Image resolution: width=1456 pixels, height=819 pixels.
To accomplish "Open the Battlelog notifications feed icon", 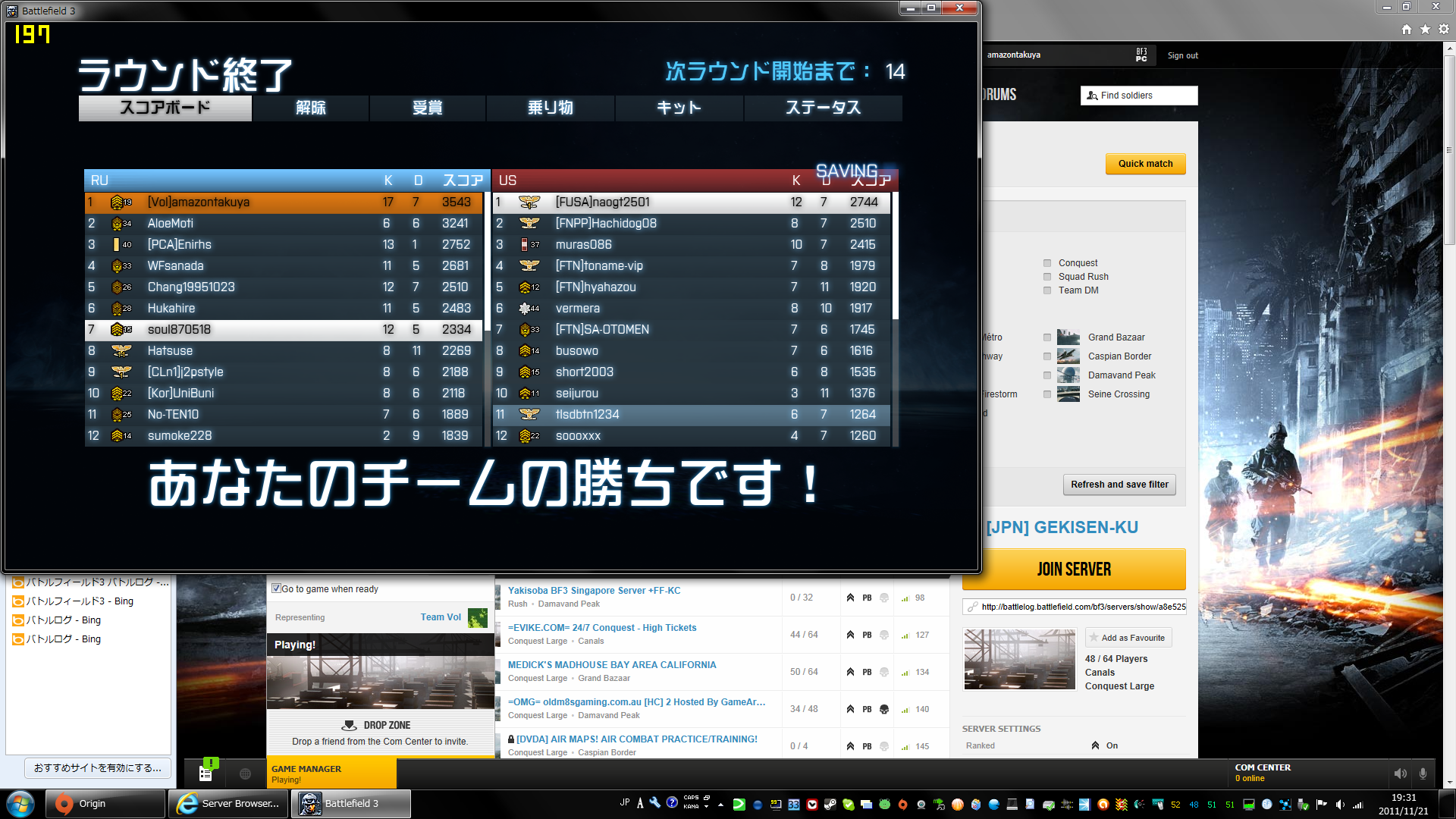I will [x=206, y=773].
